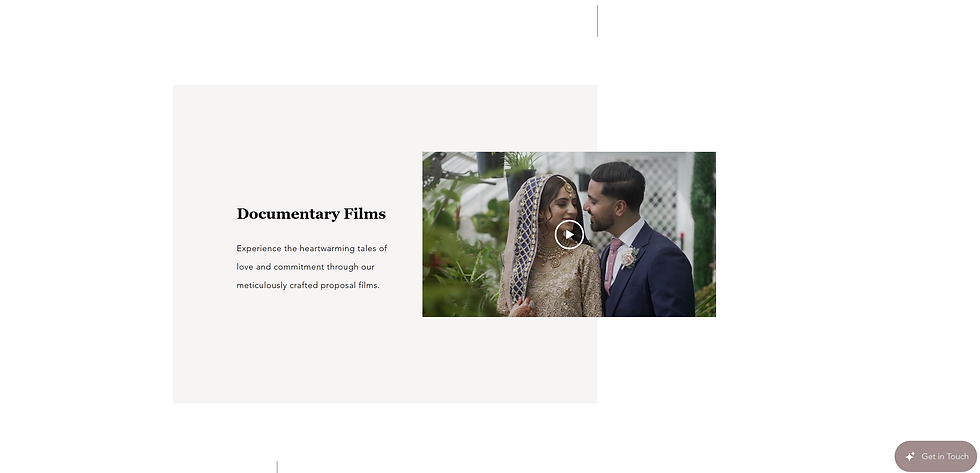The height and width of the screenshot is (473, 980).
Task: Click the text 'love and commitment through our'
Action: click(305, 267)
